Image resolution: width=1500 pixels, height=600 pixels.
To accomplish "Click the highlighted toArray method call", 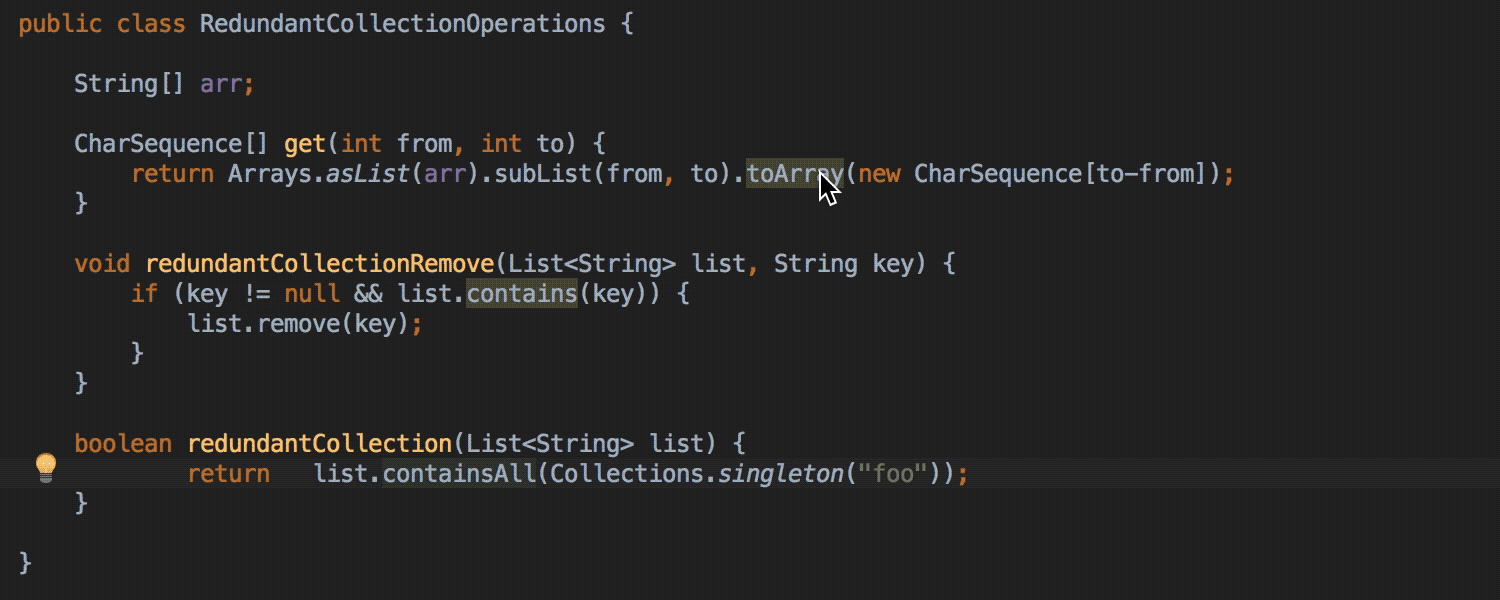I will 795,174.
